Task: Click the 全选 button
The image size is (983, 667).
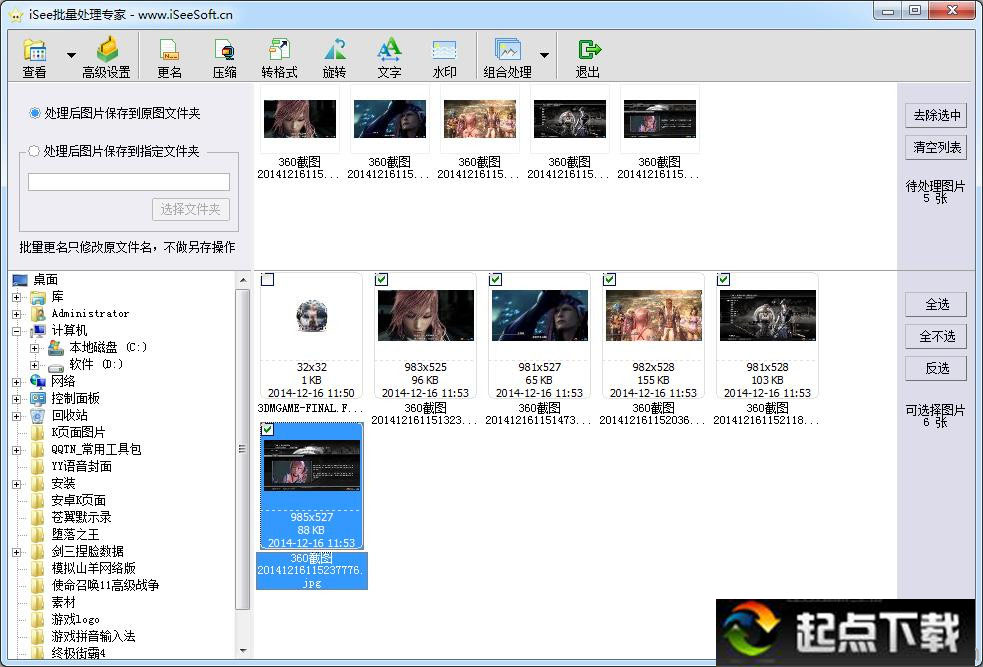Action: tap(937, 305)
